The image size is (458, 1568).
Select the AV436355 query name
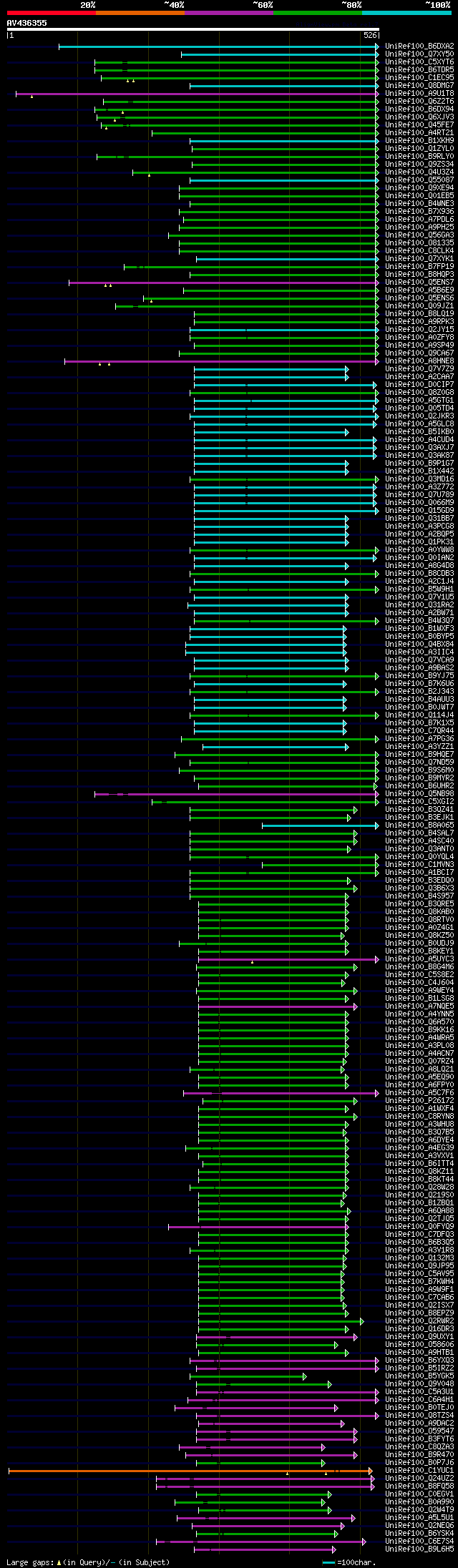tap(27, 23)
